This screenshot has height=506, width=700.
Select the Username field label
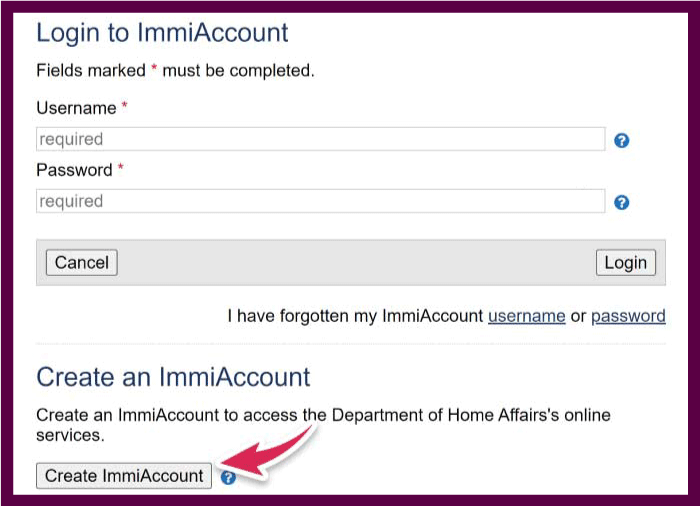coord(76,108)
